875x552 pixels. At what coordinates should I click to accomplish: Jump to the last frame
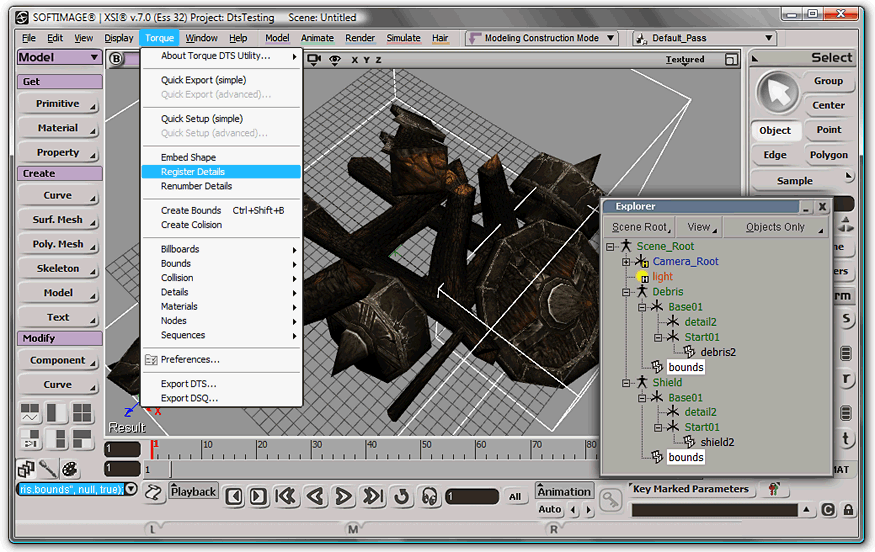372,496
